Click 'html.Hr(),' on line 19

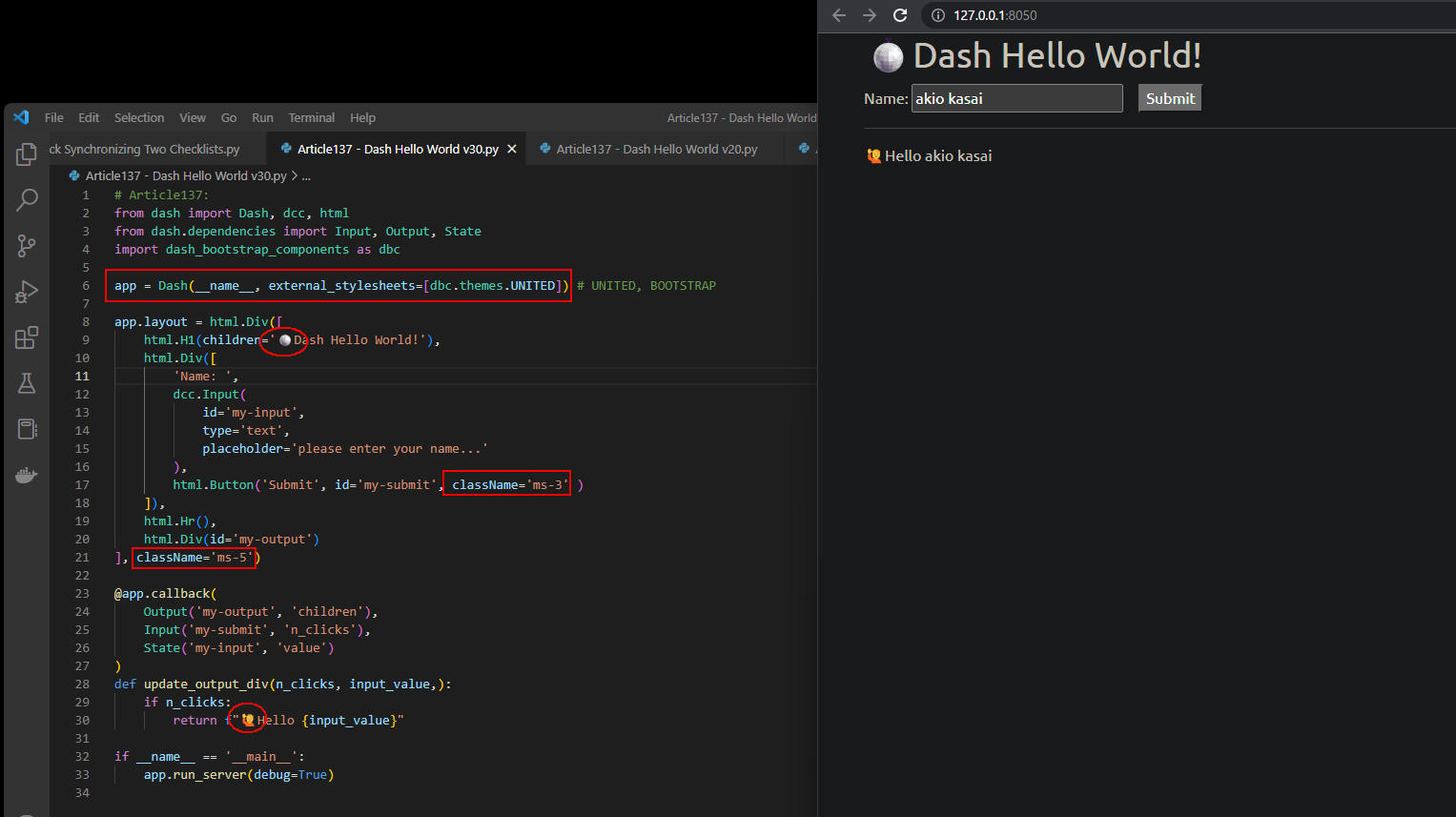tap(180, 521)
